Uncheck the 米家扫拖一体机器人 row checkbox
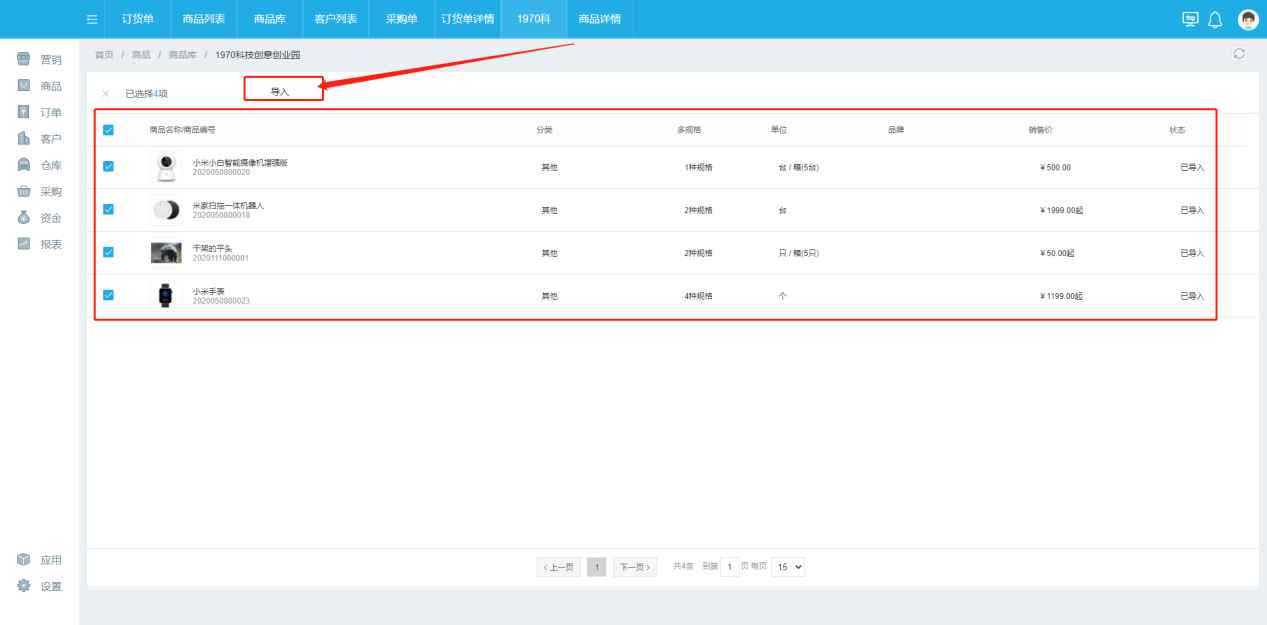This screenshot has height=625, width=1267. tap(108, 209)
